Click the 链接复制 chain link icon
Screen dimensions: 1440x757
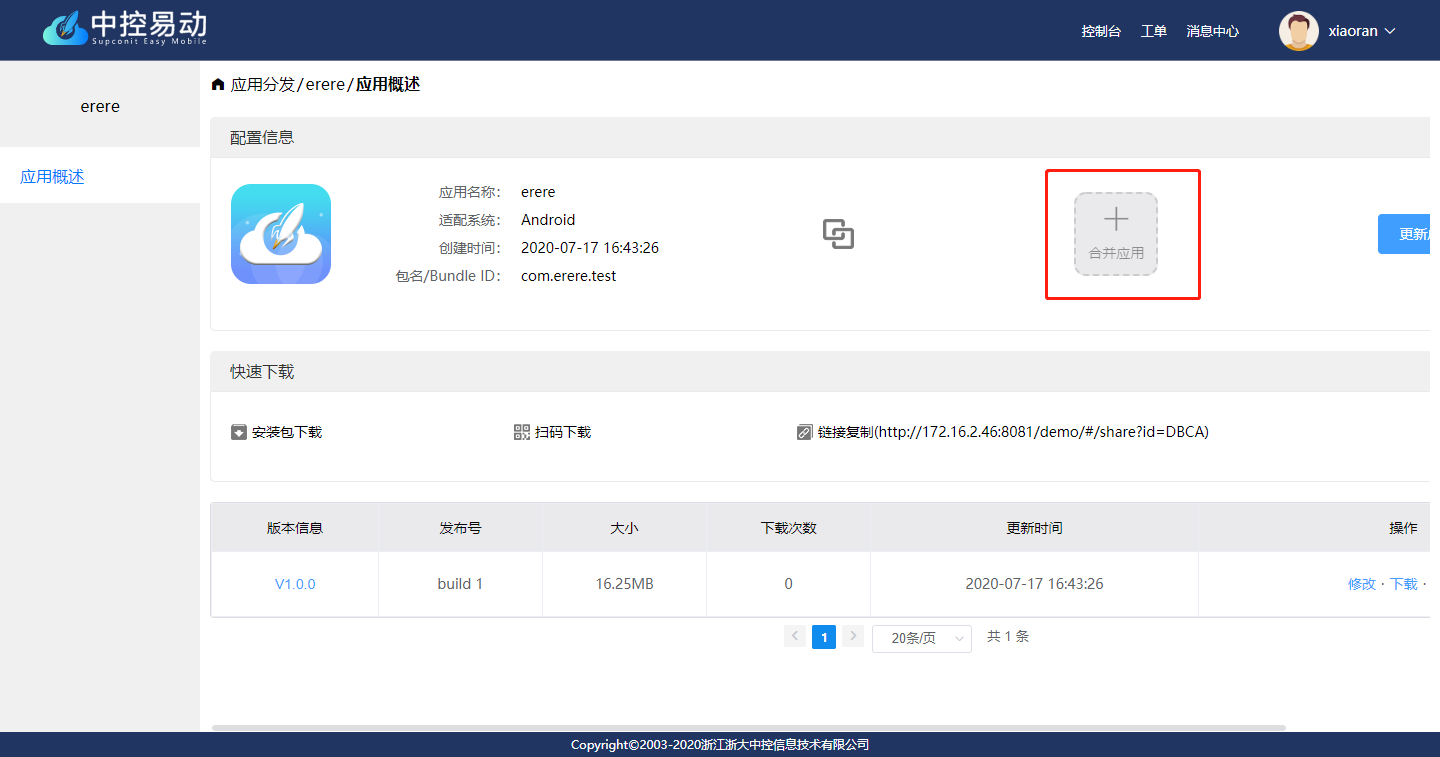coord(804,432)
